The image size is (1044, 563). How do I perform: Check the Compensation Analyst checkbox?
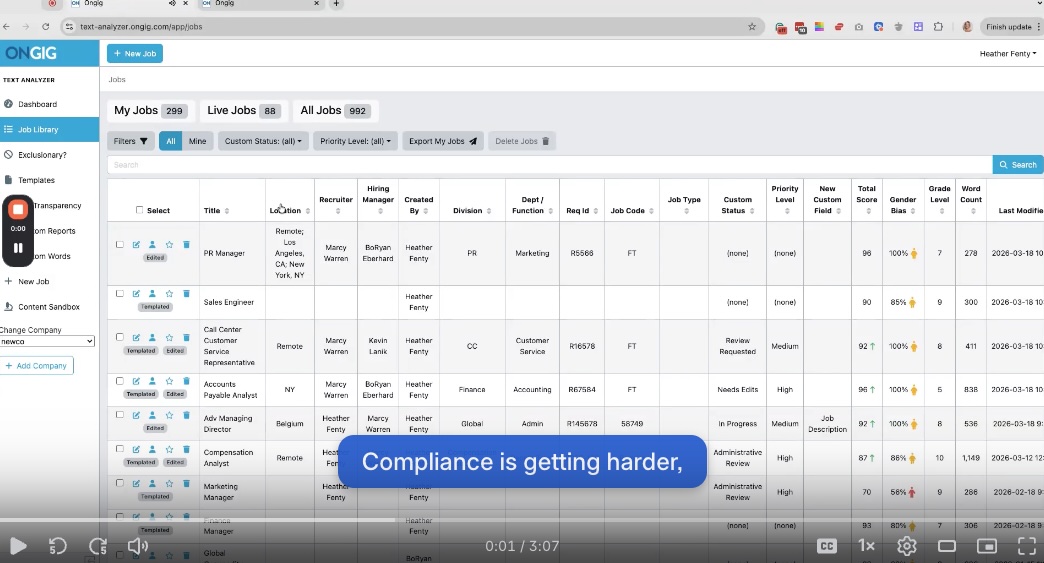tap(120, 449)
